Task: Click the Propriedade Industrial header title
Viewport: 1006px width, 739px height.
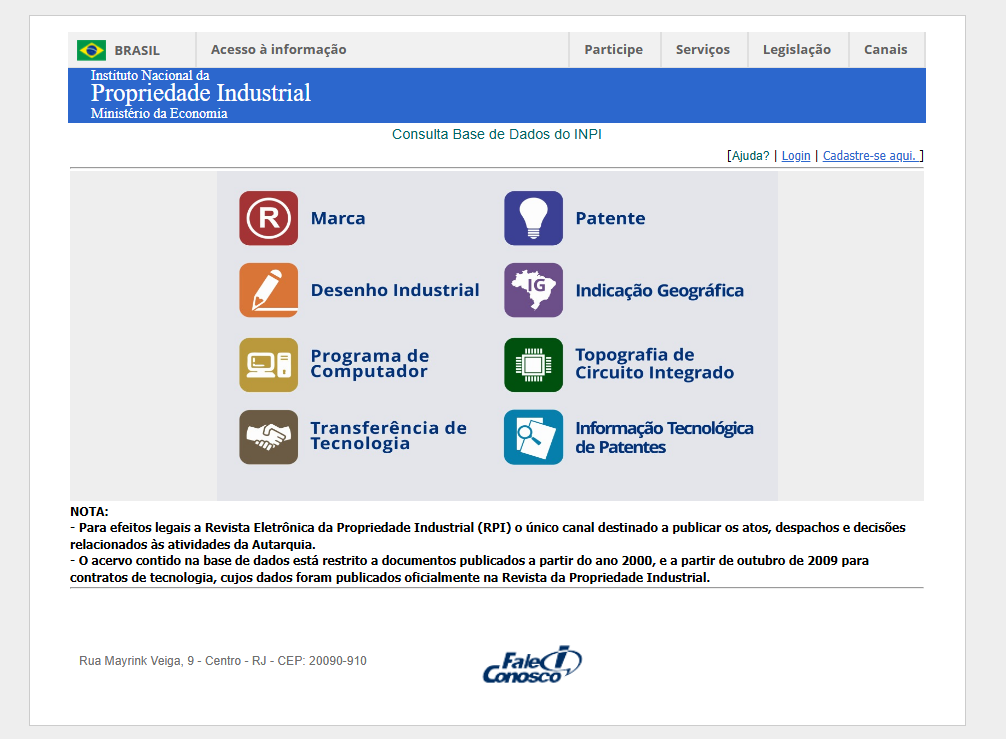Action: click(x=201, y=93)
